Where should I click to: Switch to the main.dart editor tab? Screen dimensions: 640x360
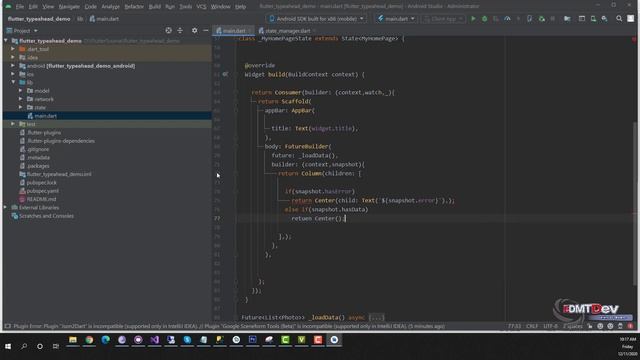pos(233,31)
